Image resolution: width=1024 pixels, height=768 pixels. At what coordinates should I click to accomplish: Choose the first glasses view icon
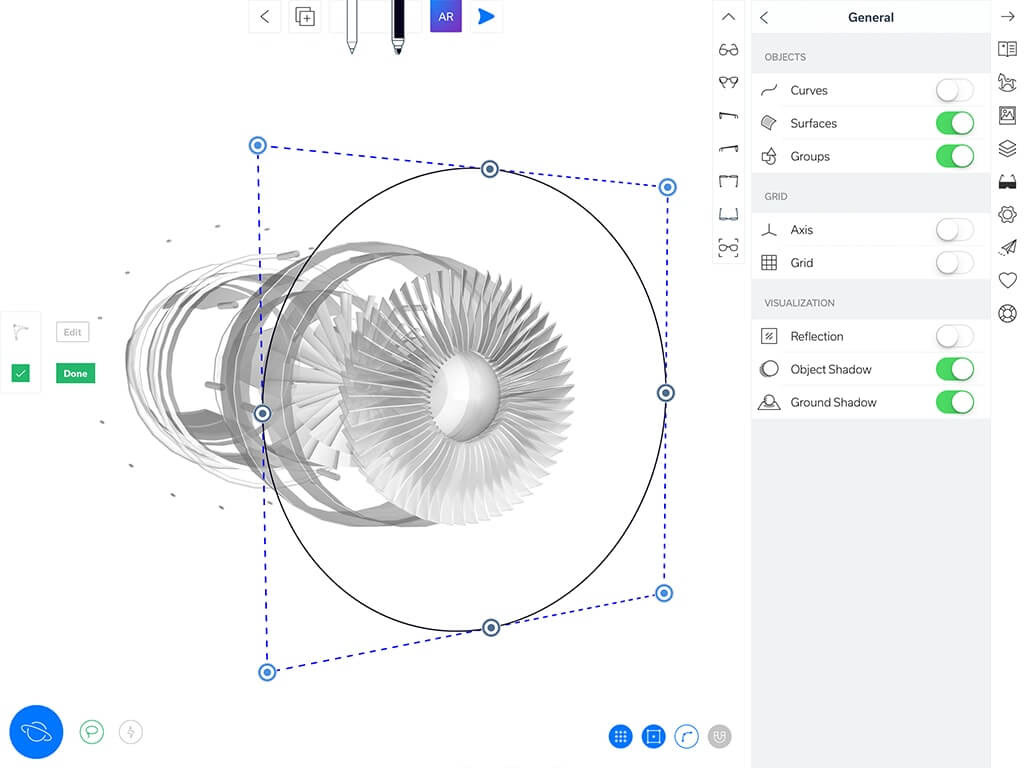click(728, 50)
